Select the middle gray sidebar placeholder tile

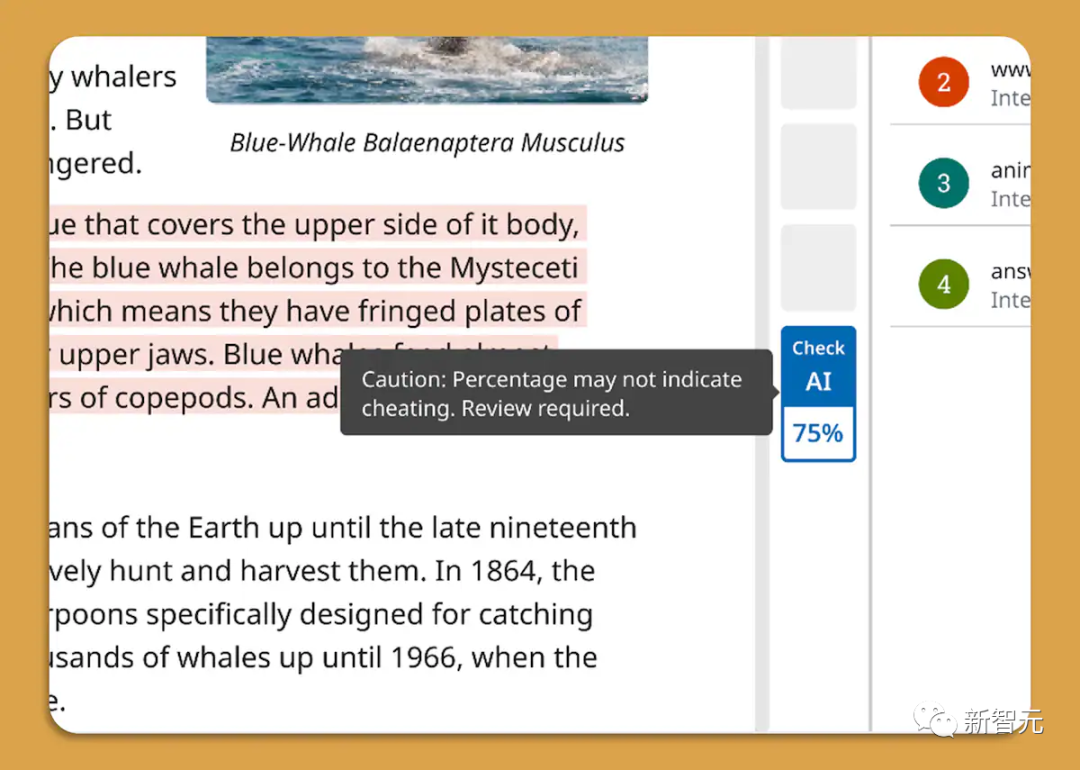[818, 166]
